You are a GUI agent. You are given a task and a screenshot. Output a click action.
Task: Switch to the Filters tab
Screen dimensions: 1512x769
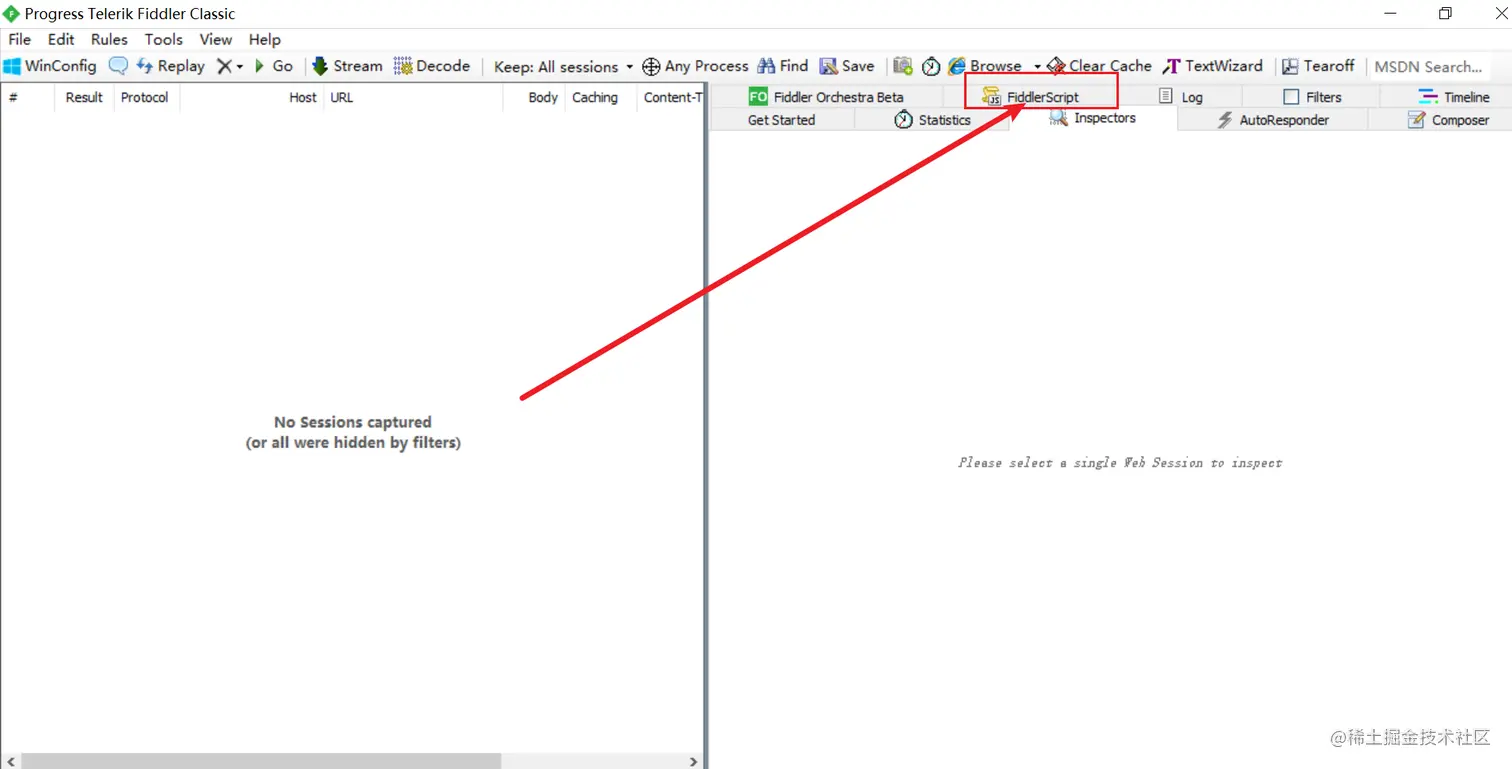pos(1312,97)
